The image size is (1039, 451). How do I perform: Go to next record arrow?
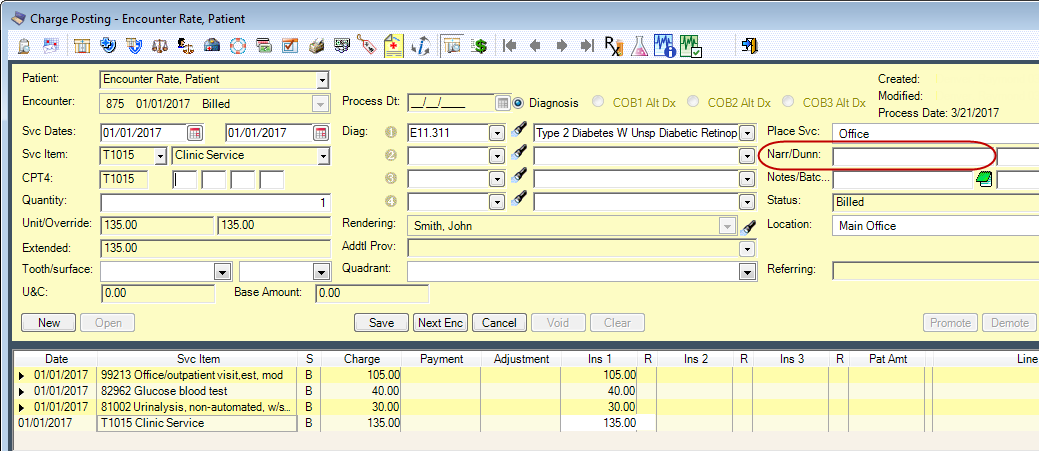pos(561,46)
